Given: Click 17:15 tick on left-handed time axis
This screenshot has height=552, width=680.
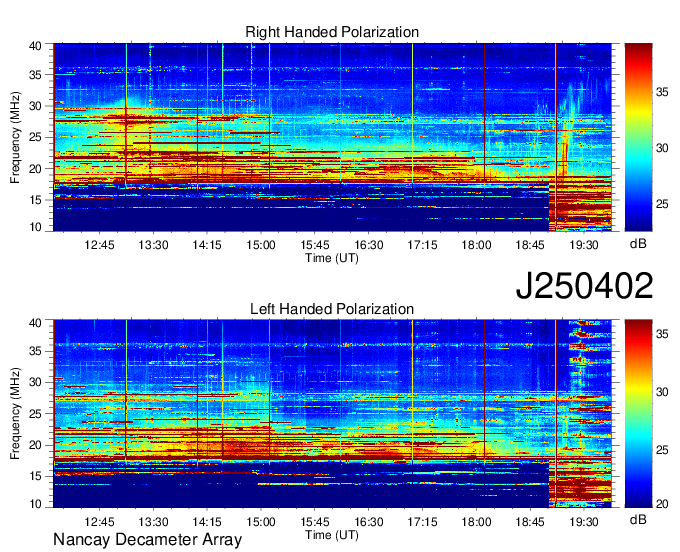Looking at the screenshot, I should 422,522.
